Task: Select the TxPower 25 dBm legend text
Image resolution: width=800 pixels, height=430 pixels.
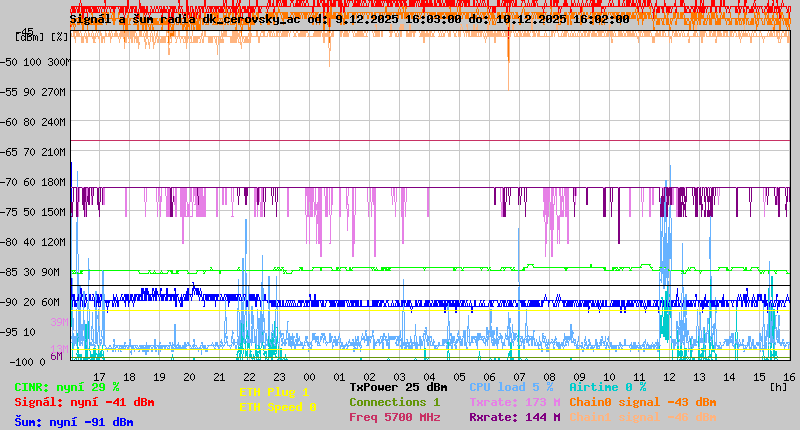Action: point(398,387)
